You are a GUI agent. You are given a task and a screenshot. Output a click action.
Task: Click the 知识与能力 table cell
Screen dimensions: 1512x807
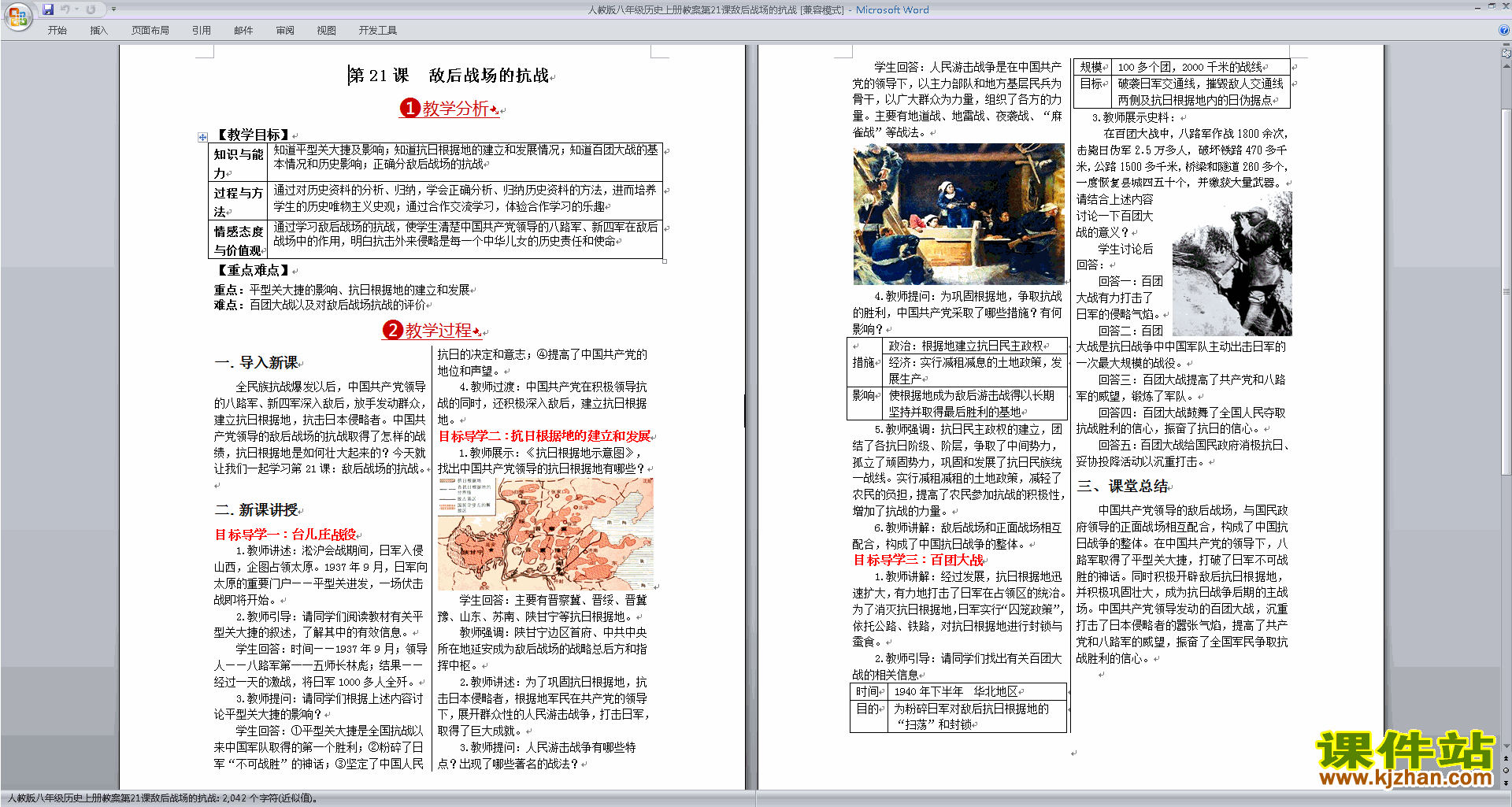point(238,163)
